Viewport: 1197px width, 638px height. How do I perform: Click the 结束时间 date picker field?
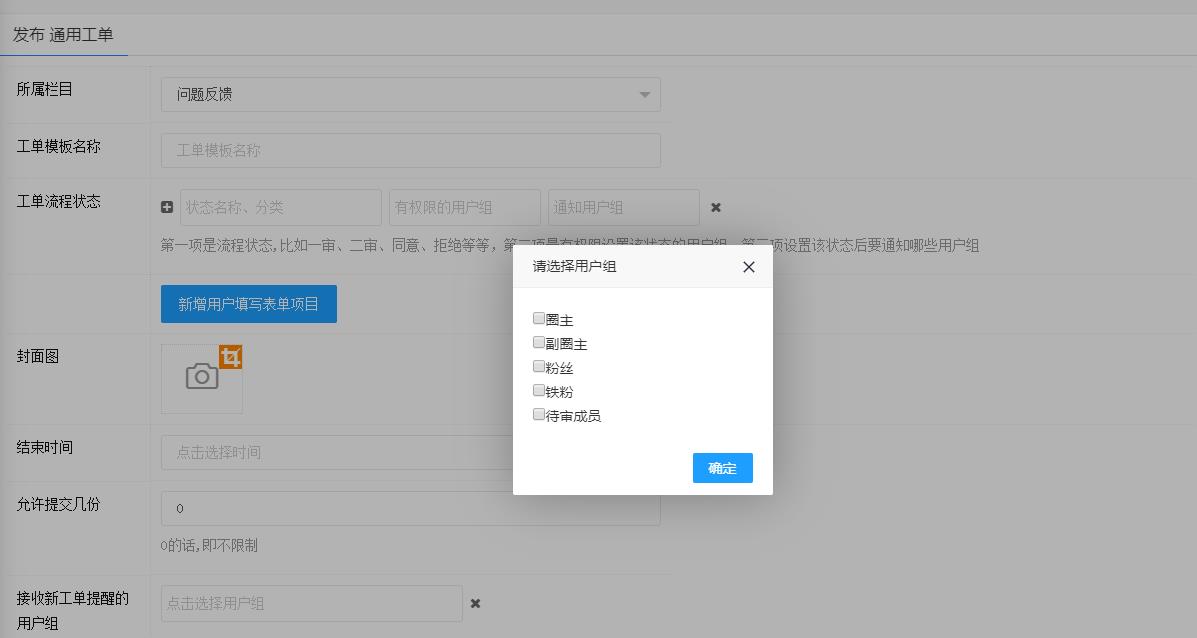(x=336, y=453)
